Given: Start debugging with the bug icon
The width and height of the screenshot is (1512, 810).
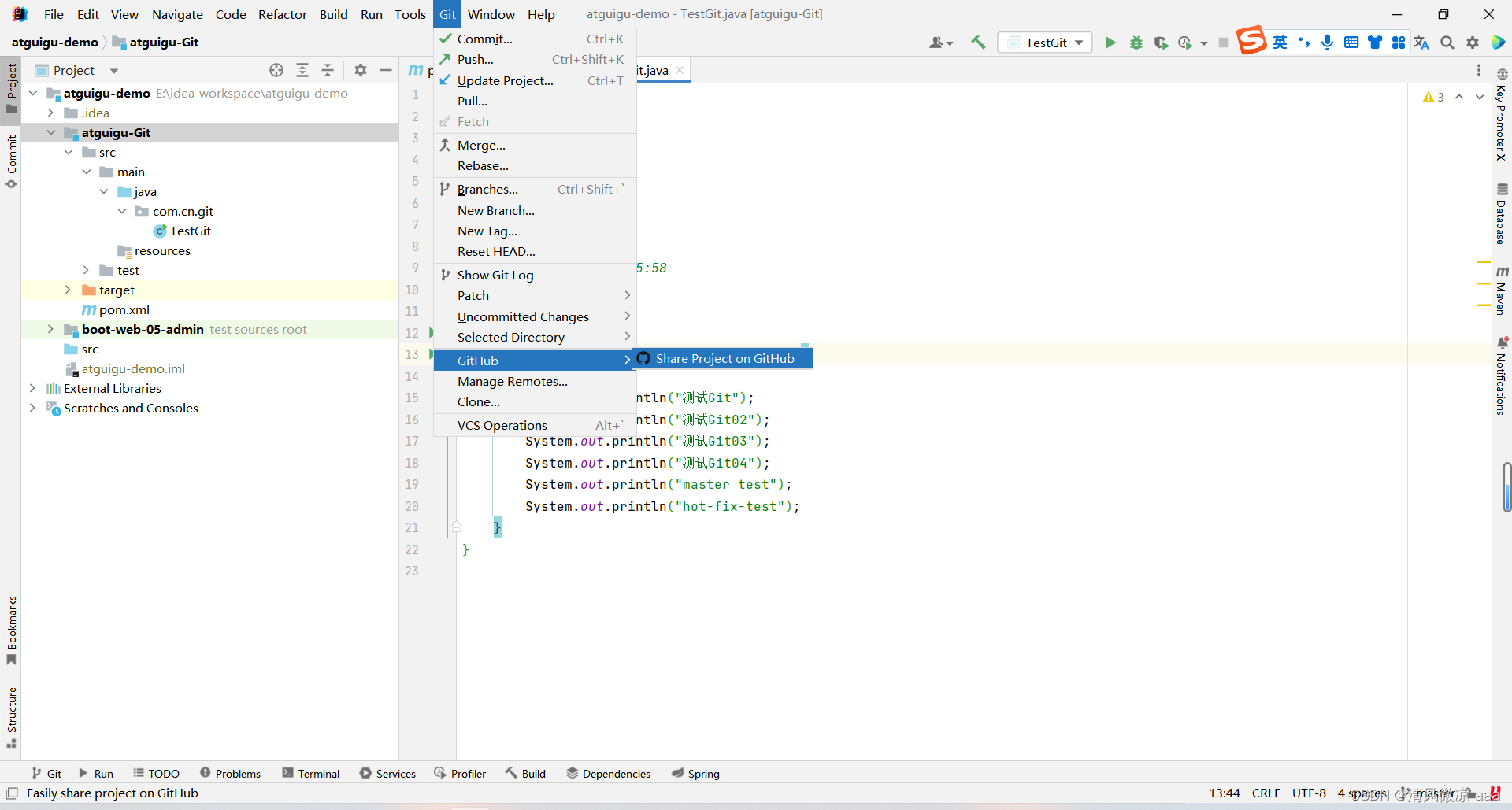Looking at the screenshot, I should (1136, 43).
